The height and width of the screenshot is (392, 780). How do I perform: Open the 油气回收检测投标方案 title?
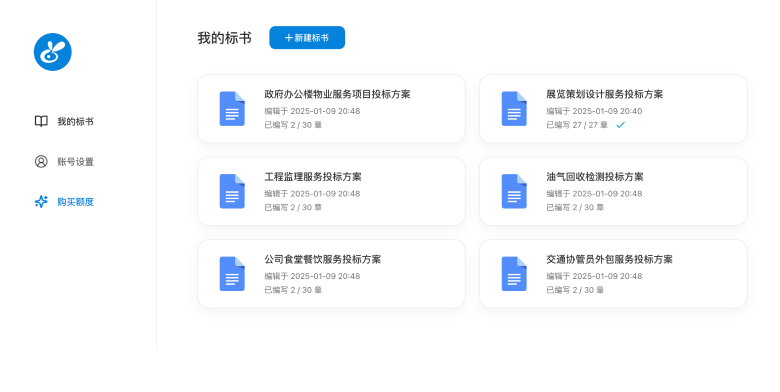coord(595,177)
